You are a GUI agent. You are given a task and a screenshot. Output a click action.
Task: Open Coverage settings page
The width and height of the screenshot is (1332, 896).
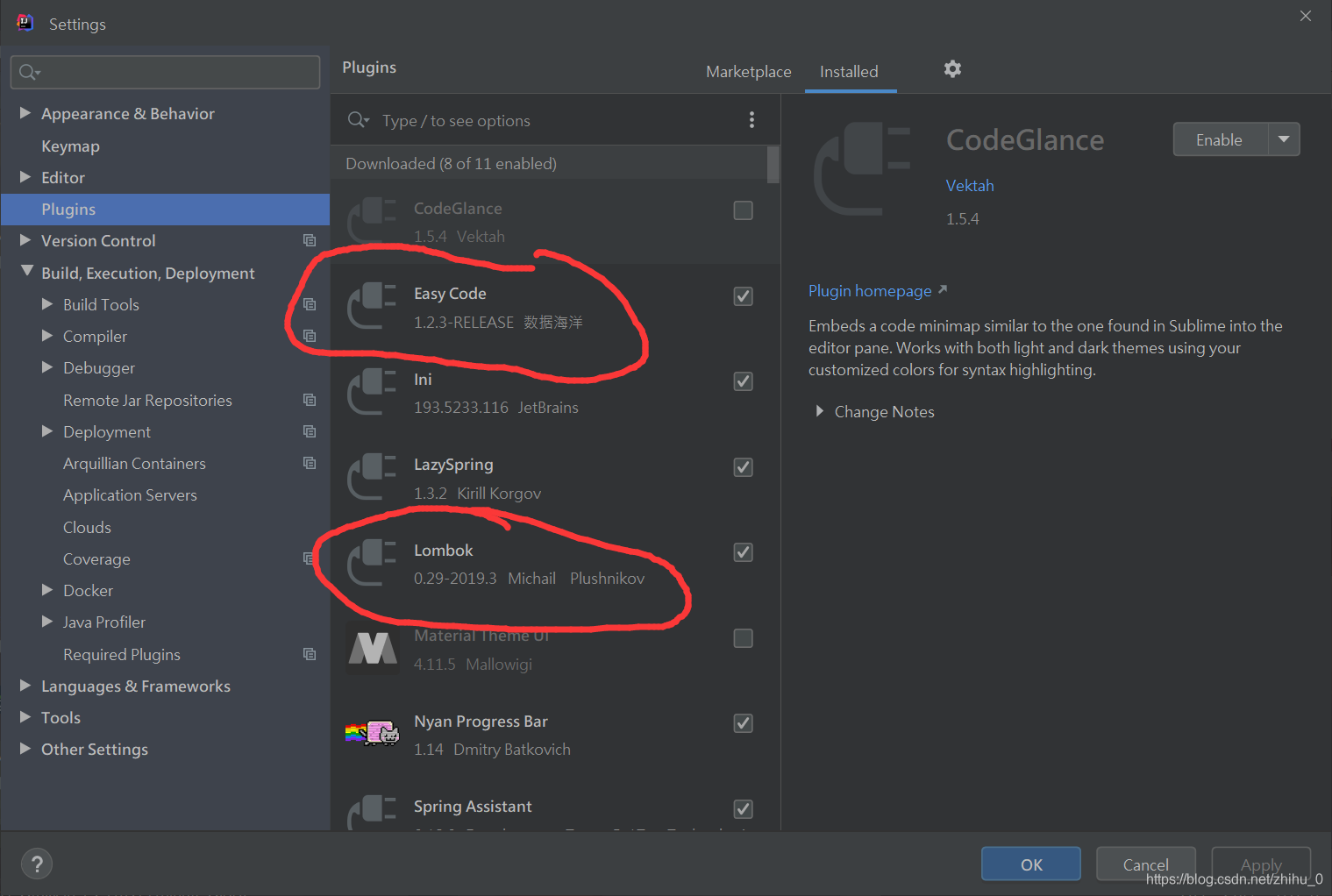click(x=96, y=558)
